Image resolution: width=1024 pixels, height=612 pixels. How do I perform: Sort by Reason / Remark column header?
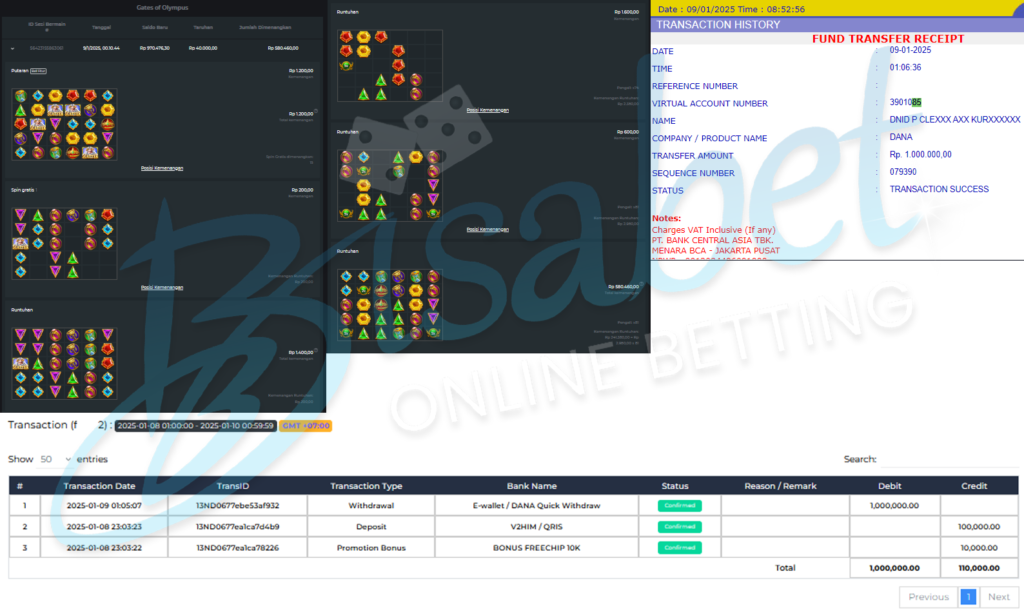point(780,486)
